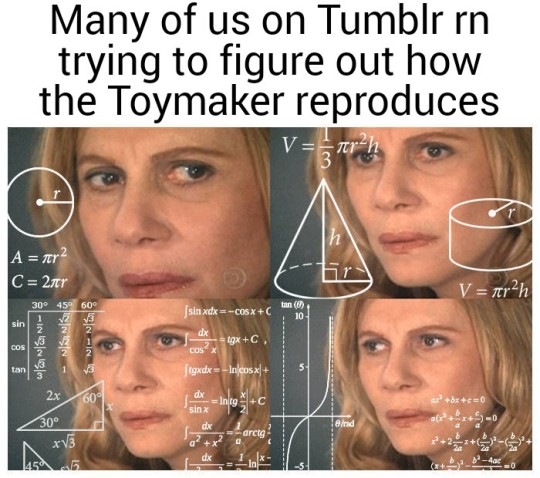Image resolution: width=540 pixels, height=478 pixels.
Task: Select the trig values table header 45°
Action: pos(64,305)
